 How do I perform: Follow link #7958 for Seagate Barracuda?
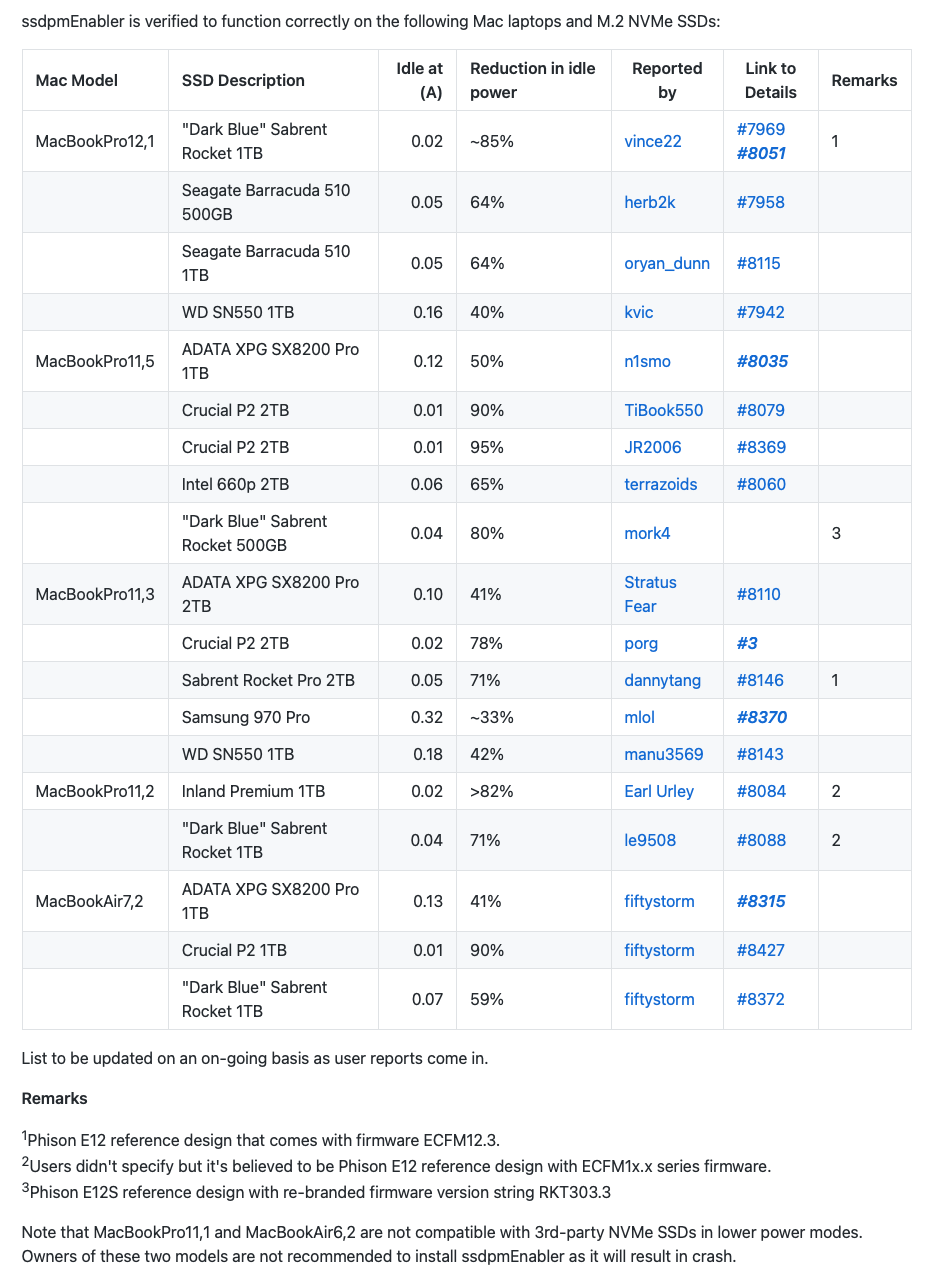pyautogui.click(x=760, y=202)
